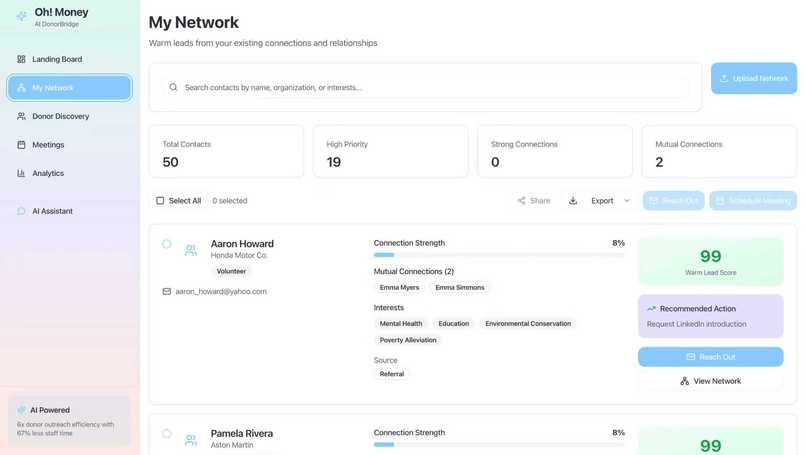Focus the contact search input field

[426, 87]
